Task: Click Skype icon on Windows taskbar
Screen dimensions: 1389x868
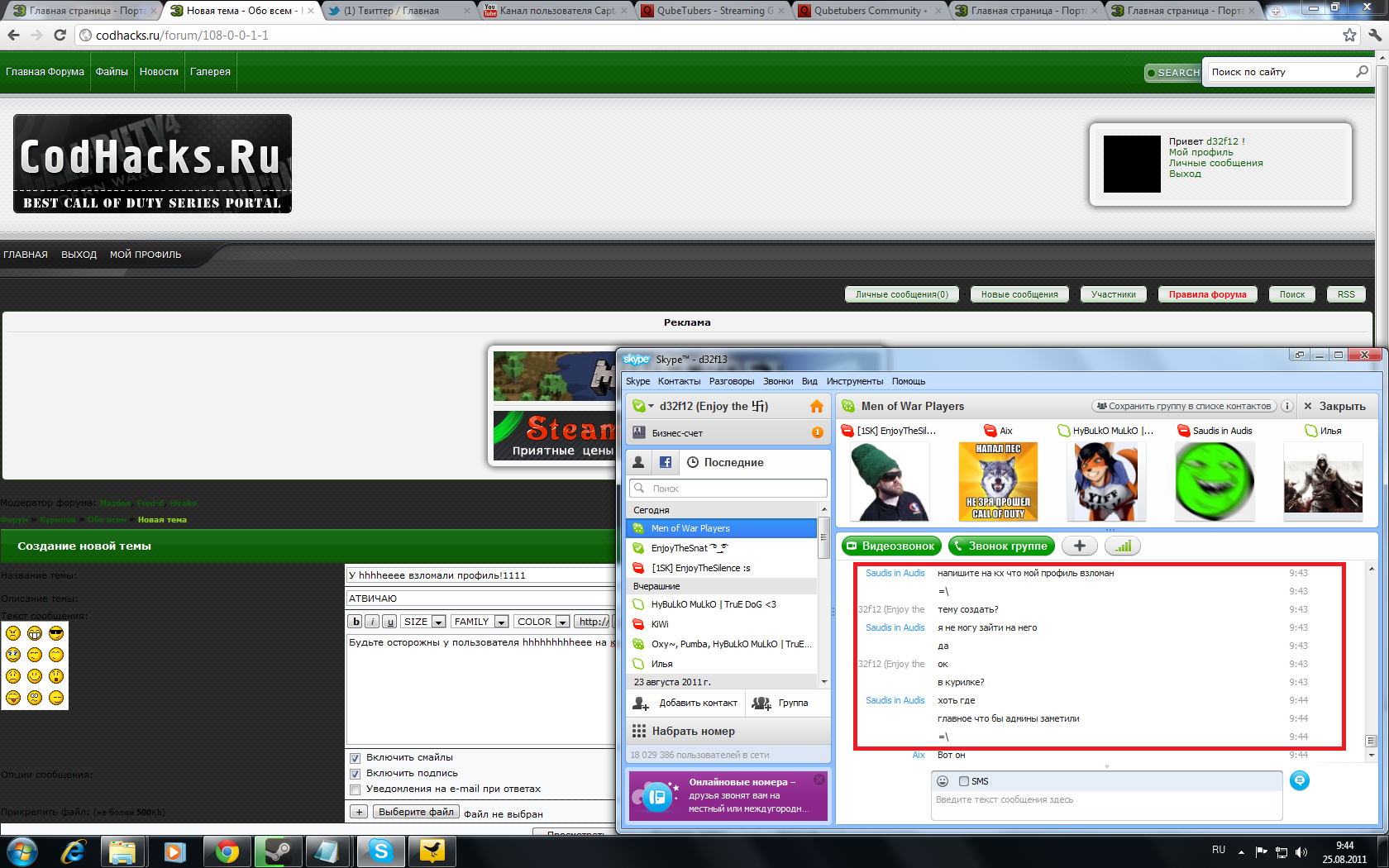Action: pyautogui.click(x=380, y=851)
